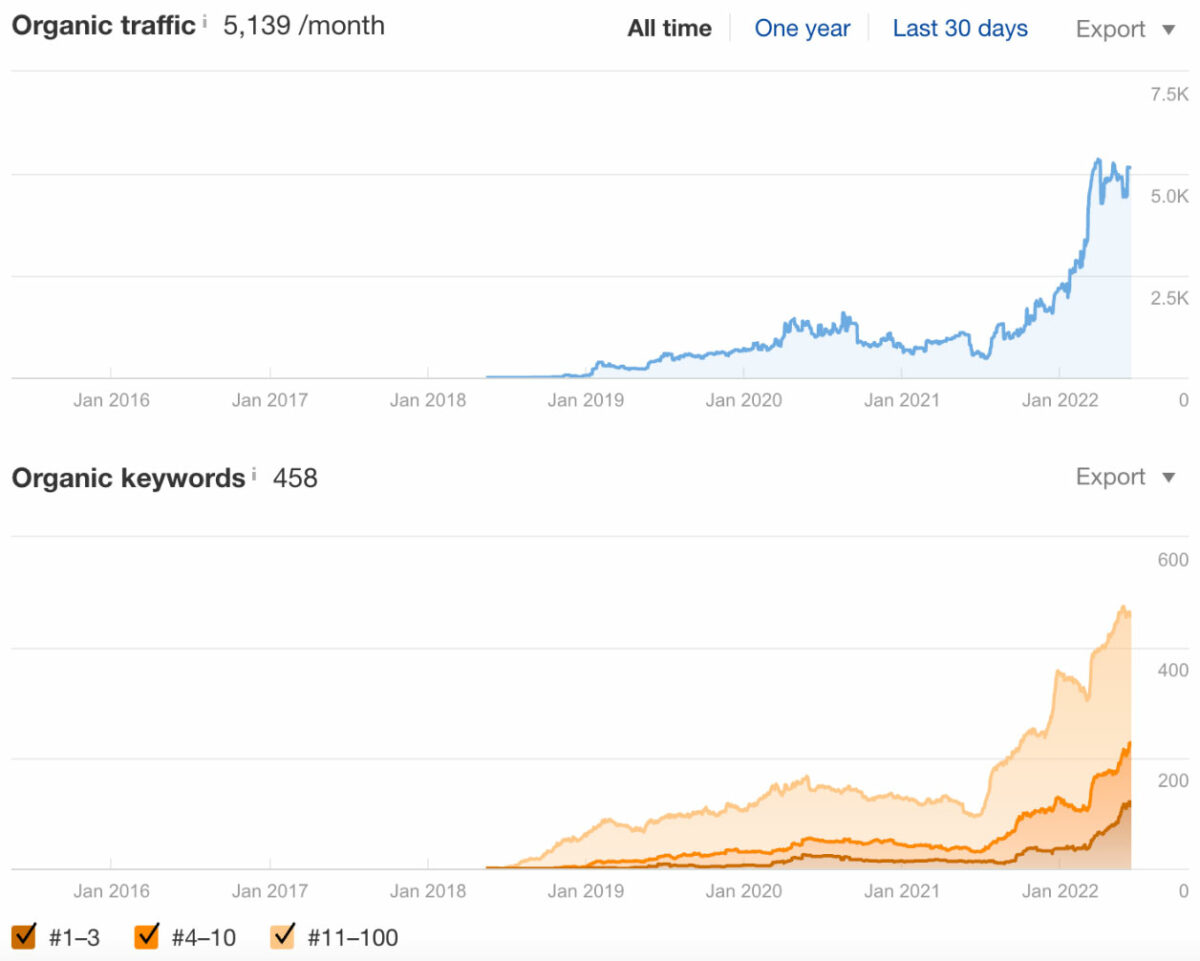Click the info icon beside Organic keywords
Screen dimensions: 1200x961
tap(254, 473)
